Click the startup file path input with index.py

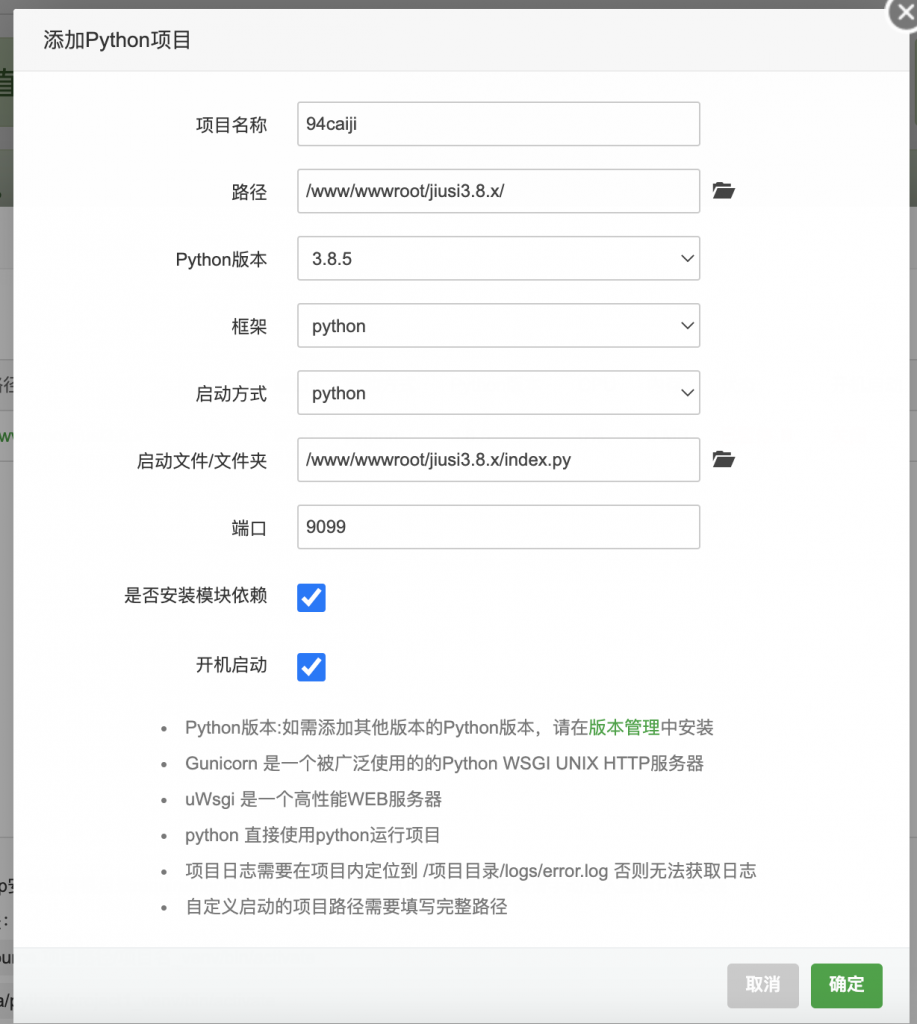point(498,460)
